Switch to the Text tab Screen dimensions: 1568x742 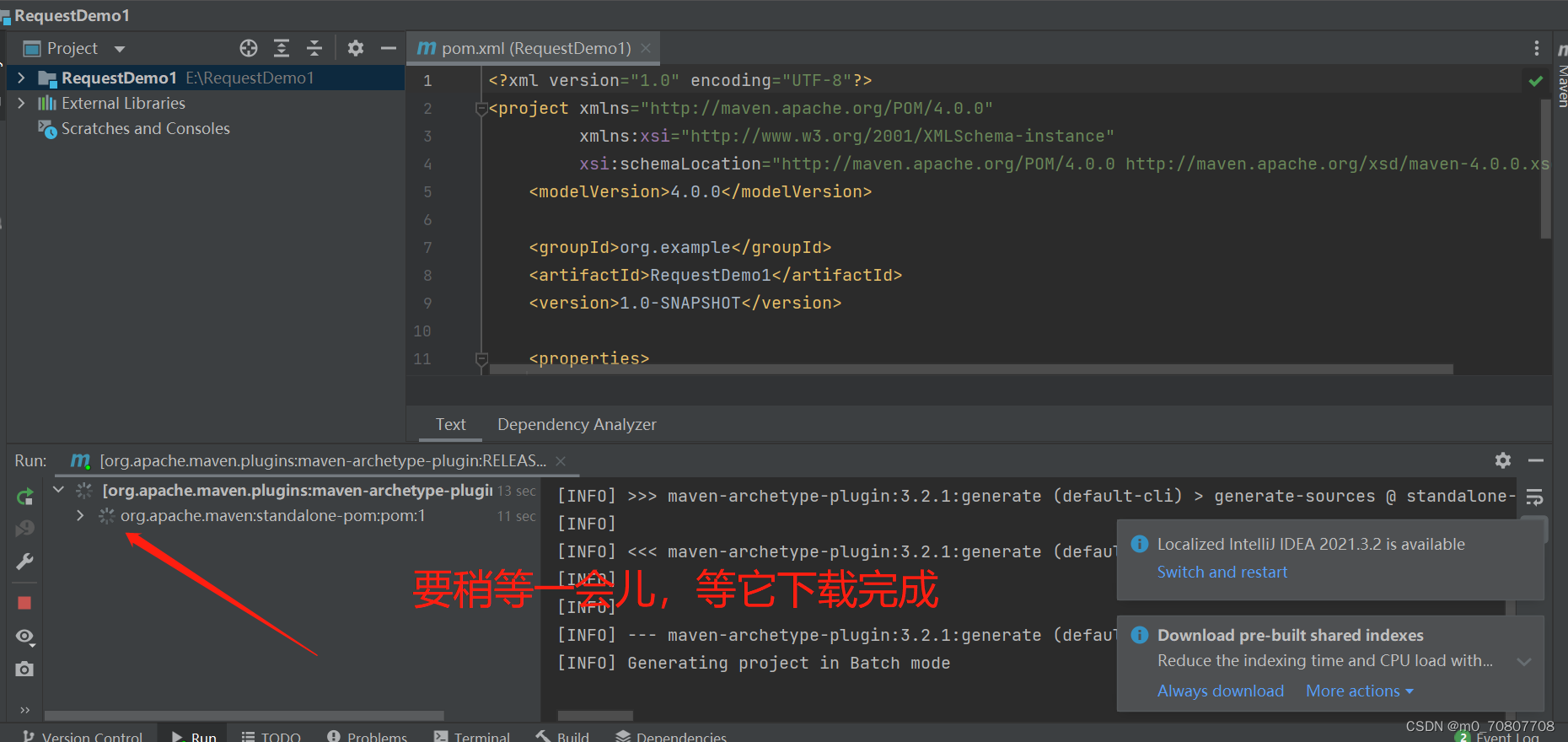coord(450,424)
